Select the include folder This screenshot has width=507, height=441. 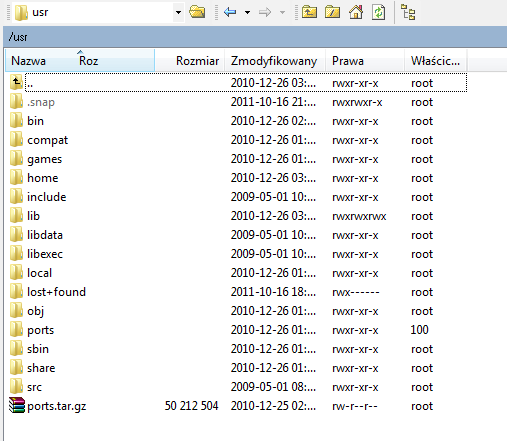point(47,197)
